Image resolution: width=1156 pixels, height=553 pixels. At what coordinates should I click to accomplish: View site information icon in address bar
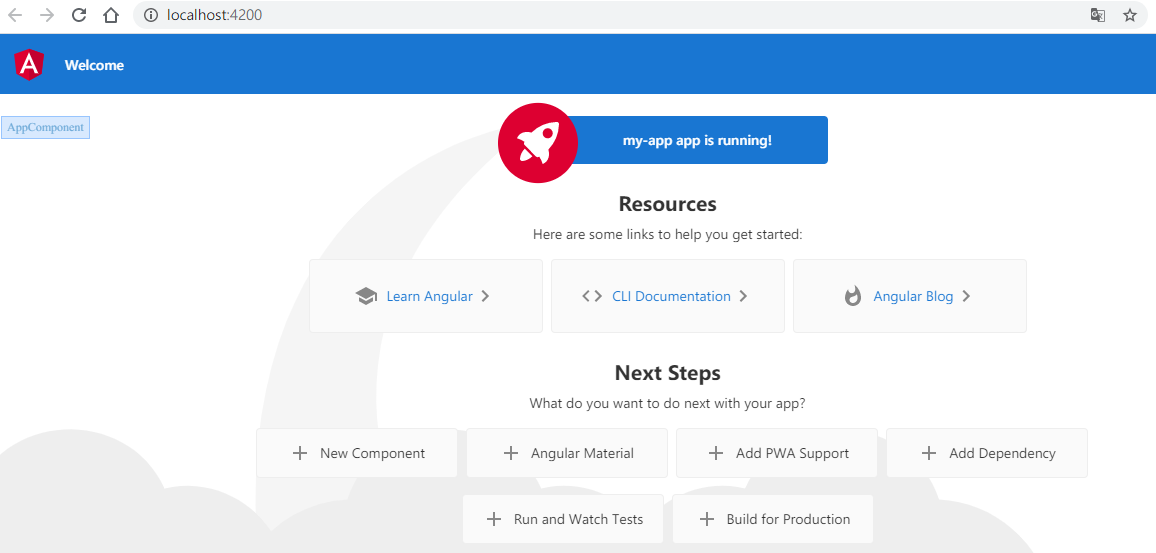[x=151, y=15]
